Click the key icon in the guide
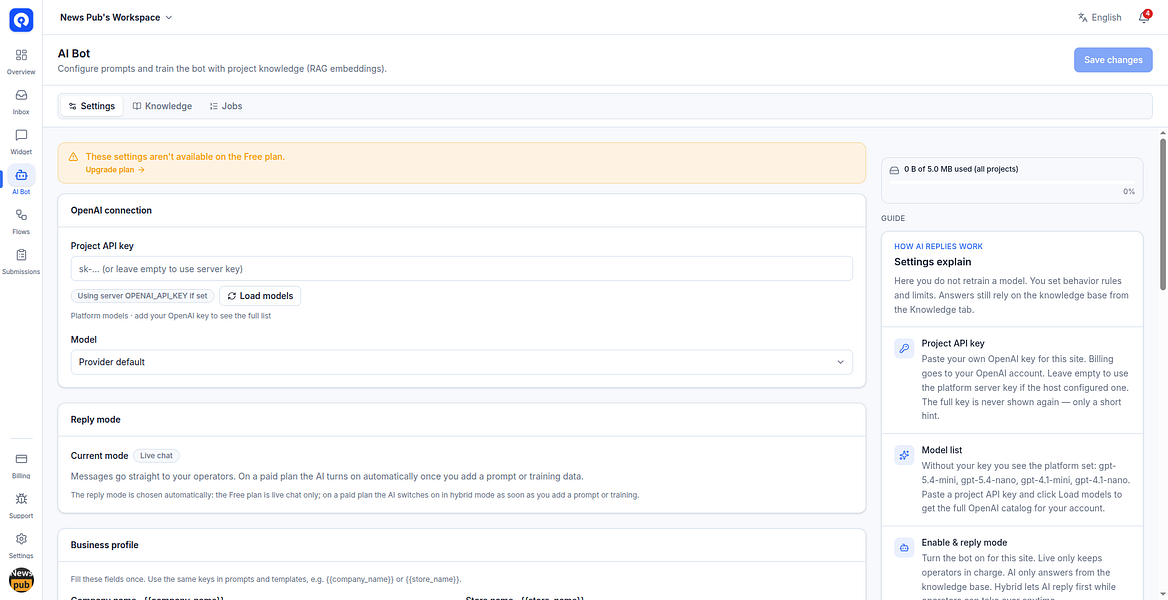Screen dimensions: 1168x600 pos(904,348)
